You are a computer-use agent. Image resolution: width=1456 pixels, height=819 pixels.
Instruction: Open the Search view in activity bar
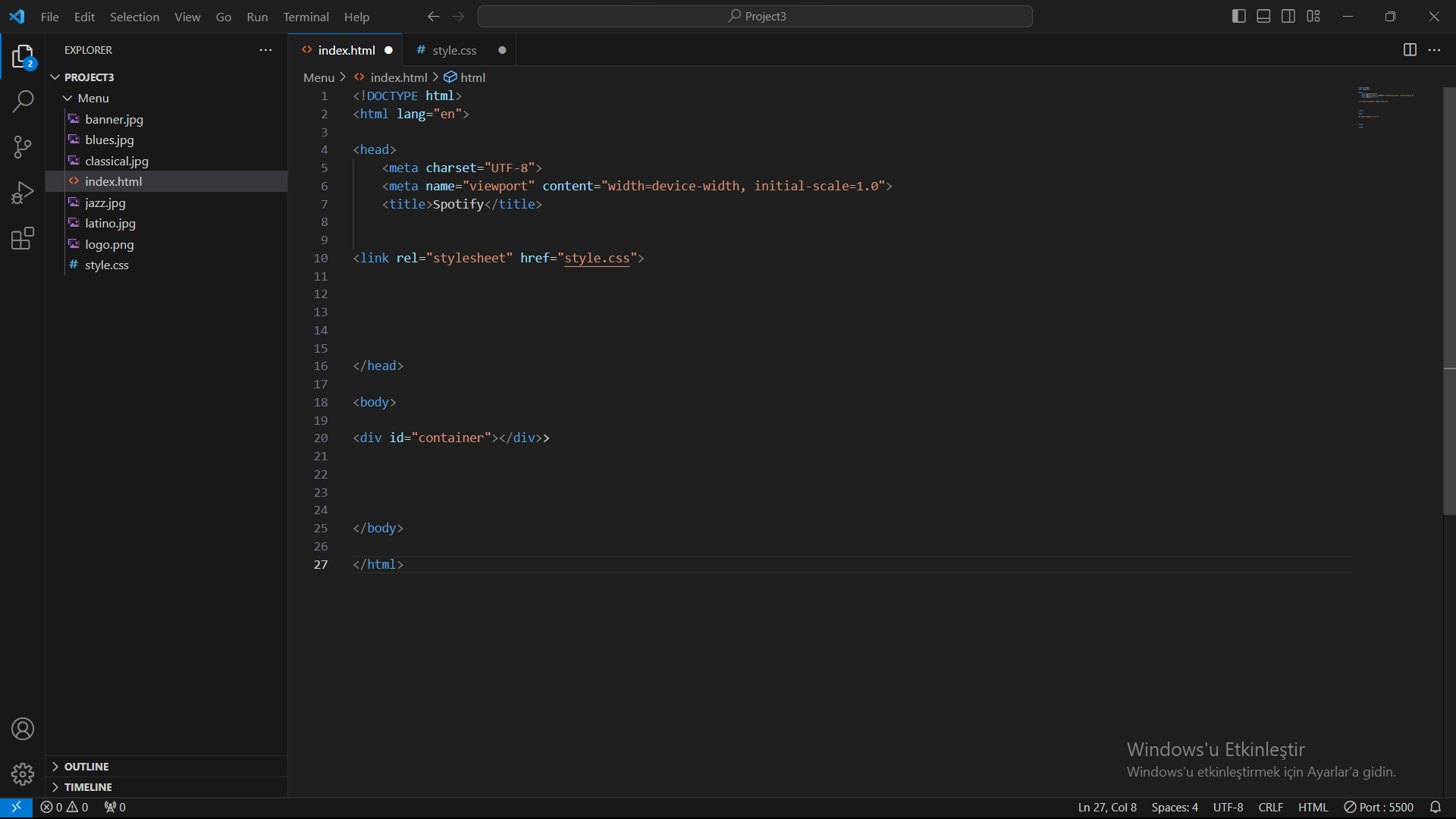(x=23, y=101)
